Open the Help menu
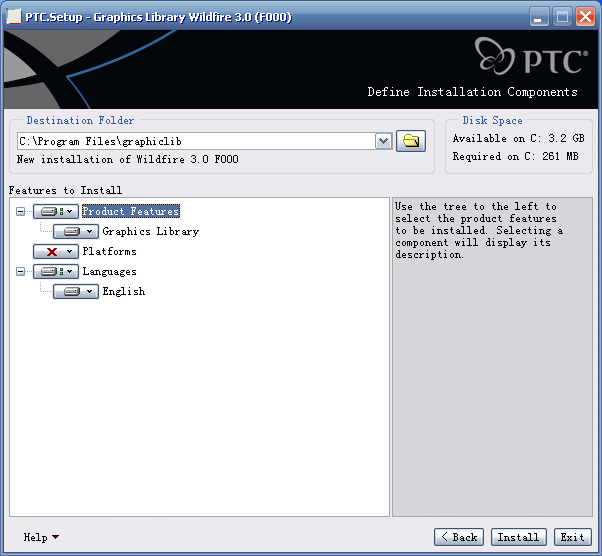602x556 pixels. tap(40, 537)
